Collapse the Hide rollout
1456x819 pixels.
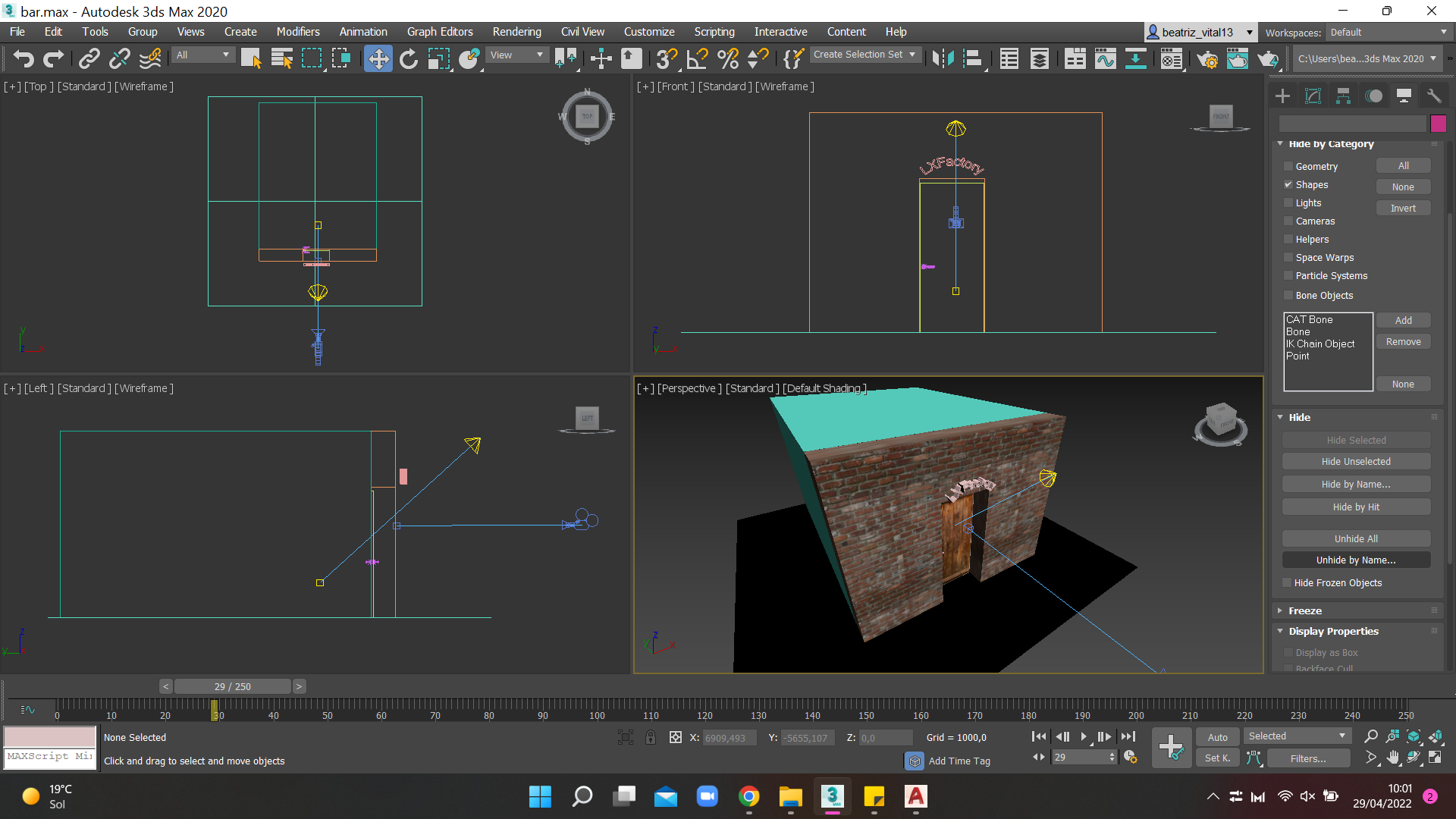1299,417
